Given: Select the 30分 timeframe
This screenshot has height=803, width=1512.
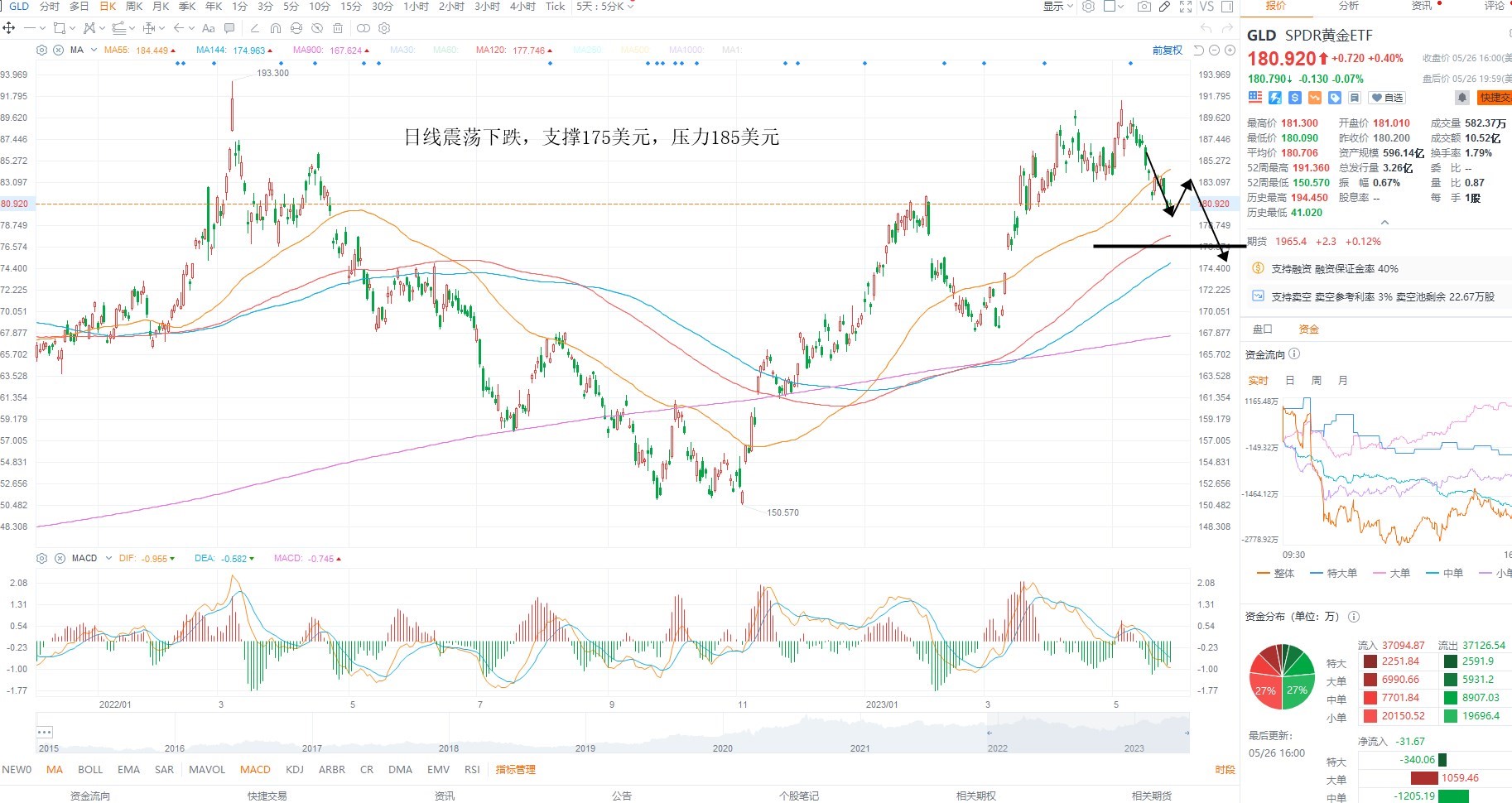Looking at the screenshot, I should click(x=383, y=6).
